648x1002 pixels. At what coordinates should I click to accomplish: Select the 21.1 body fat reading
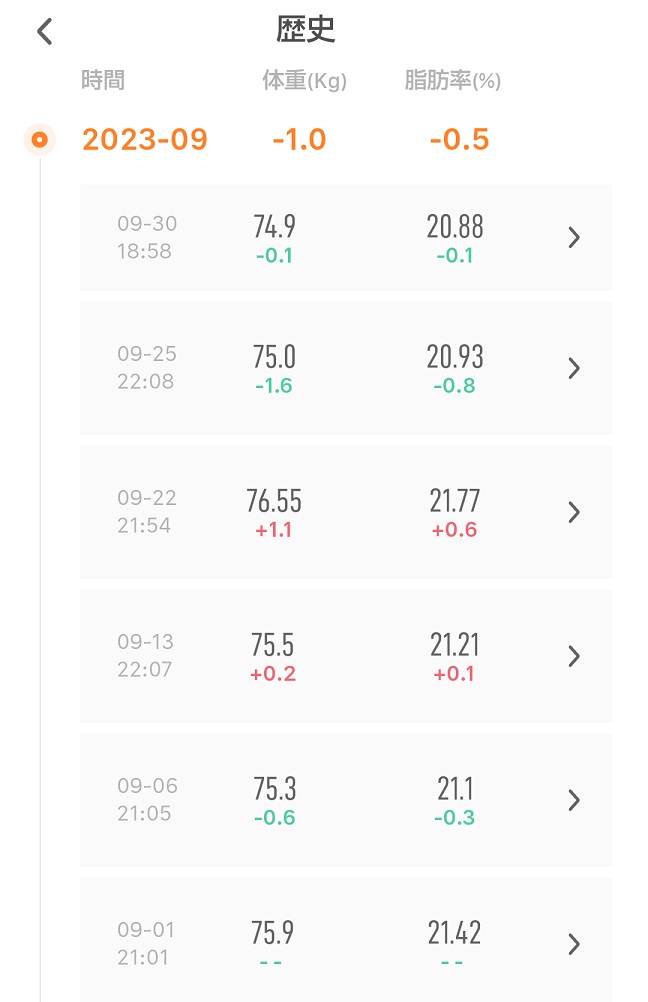455,789
